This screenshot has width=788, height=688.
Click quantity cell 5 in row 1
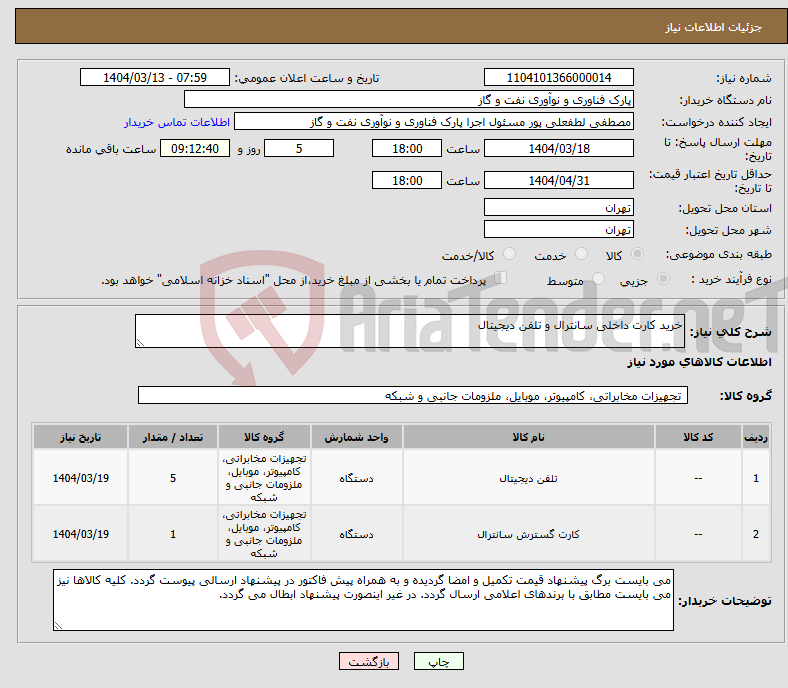coord(173,478)
